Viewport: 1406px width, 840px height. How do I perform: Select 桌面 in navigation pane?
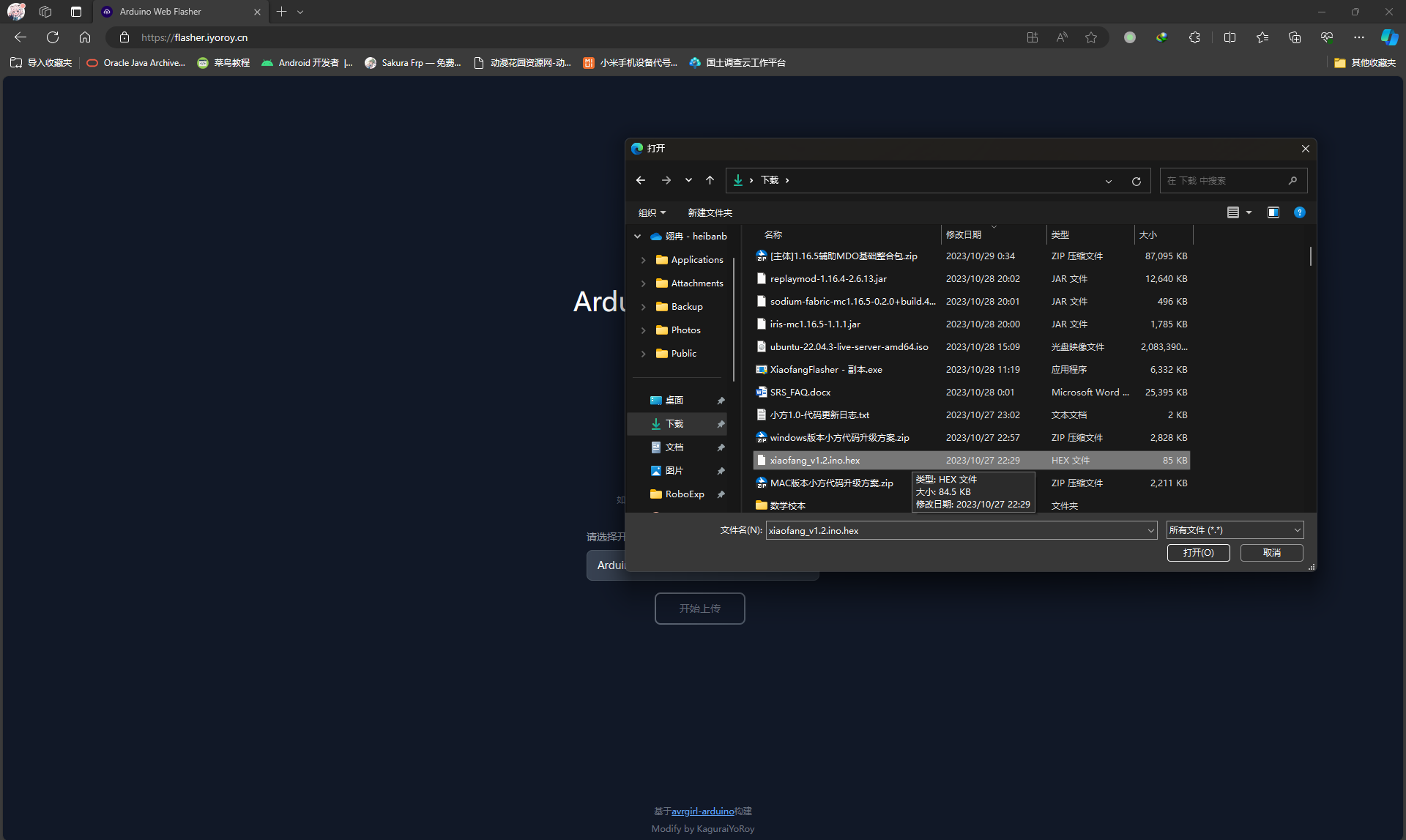pyautogui.click(x=677, y=401)
